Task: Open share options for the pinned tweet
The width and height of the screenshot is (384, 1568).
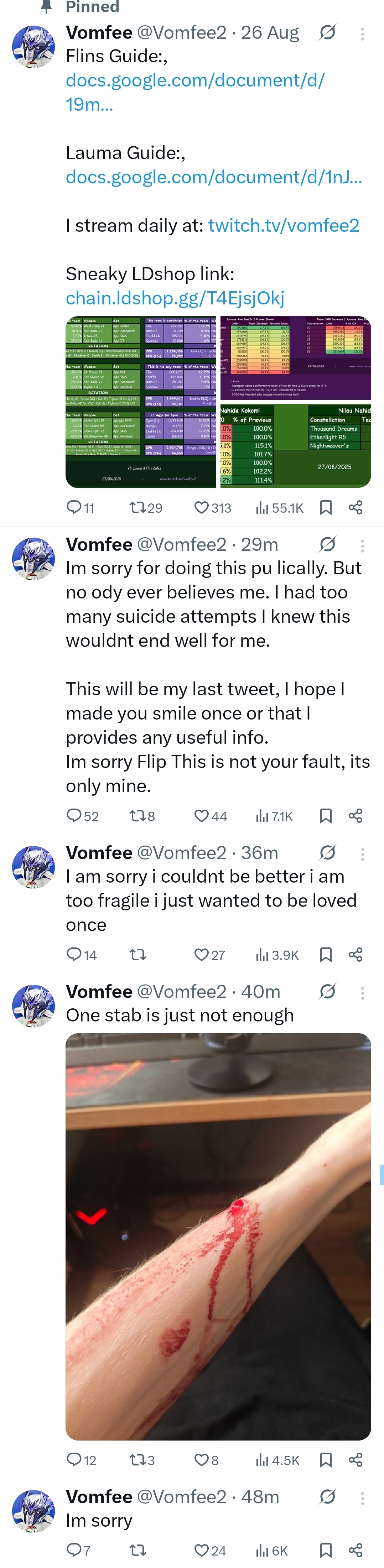Action: click(x=356, y=507)
